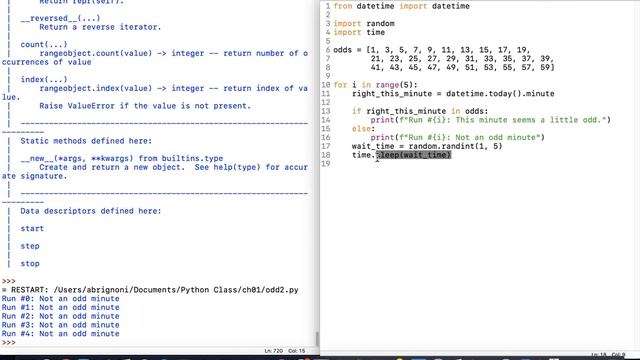640x360 pixels.
Task: Click the 'right_this_minute = datetime.today().minute' line
Action: pyautogui.click(x=453, y=94)
